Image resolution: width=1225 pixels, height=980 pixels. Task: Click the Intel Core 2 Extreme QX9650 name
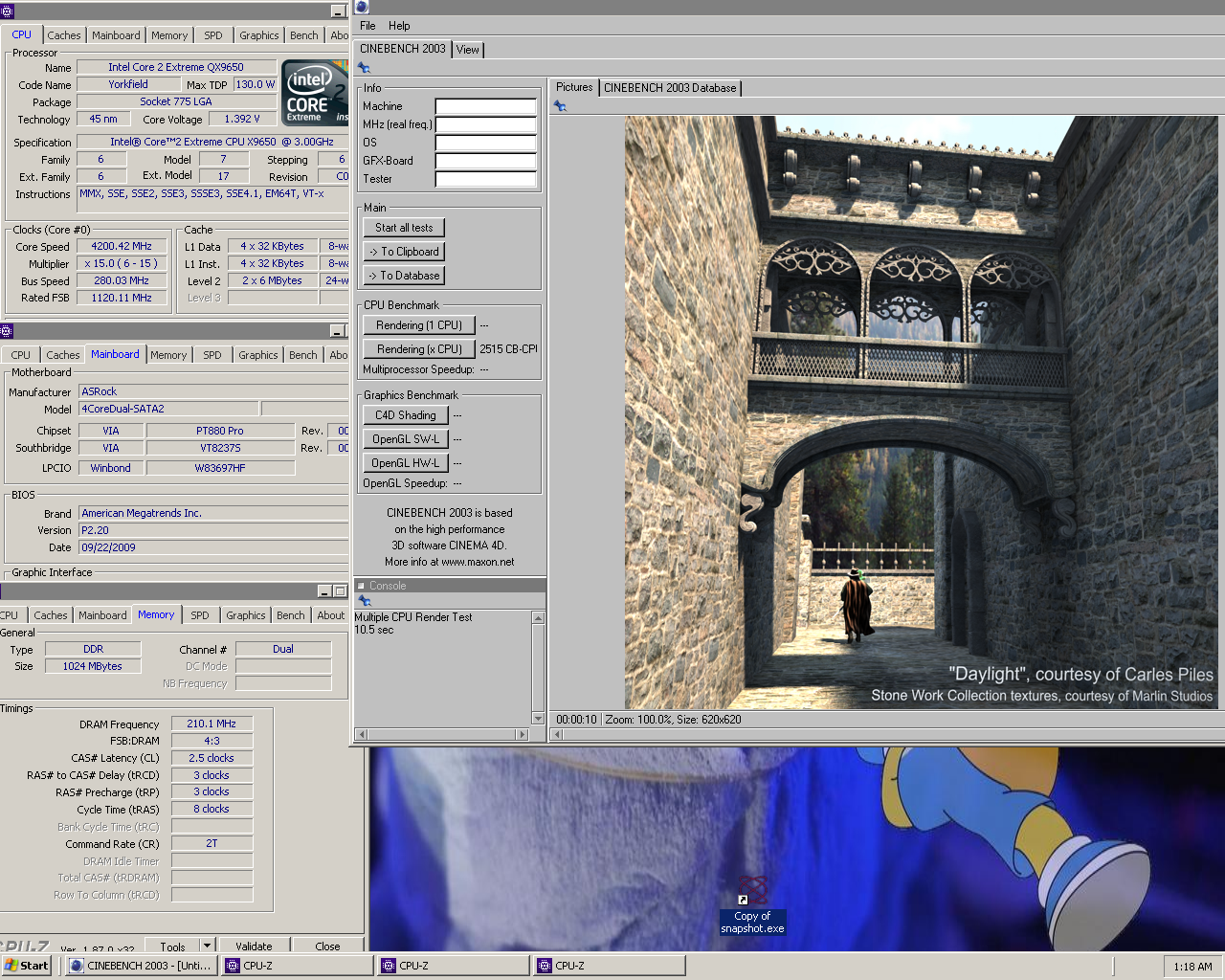coord(176,67)
